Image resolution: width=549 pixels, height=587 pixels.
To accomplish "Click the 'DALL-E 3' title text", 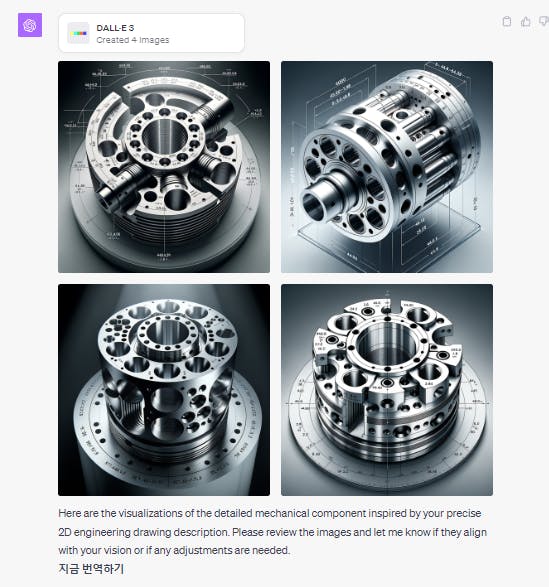I will tap(115, 28).
